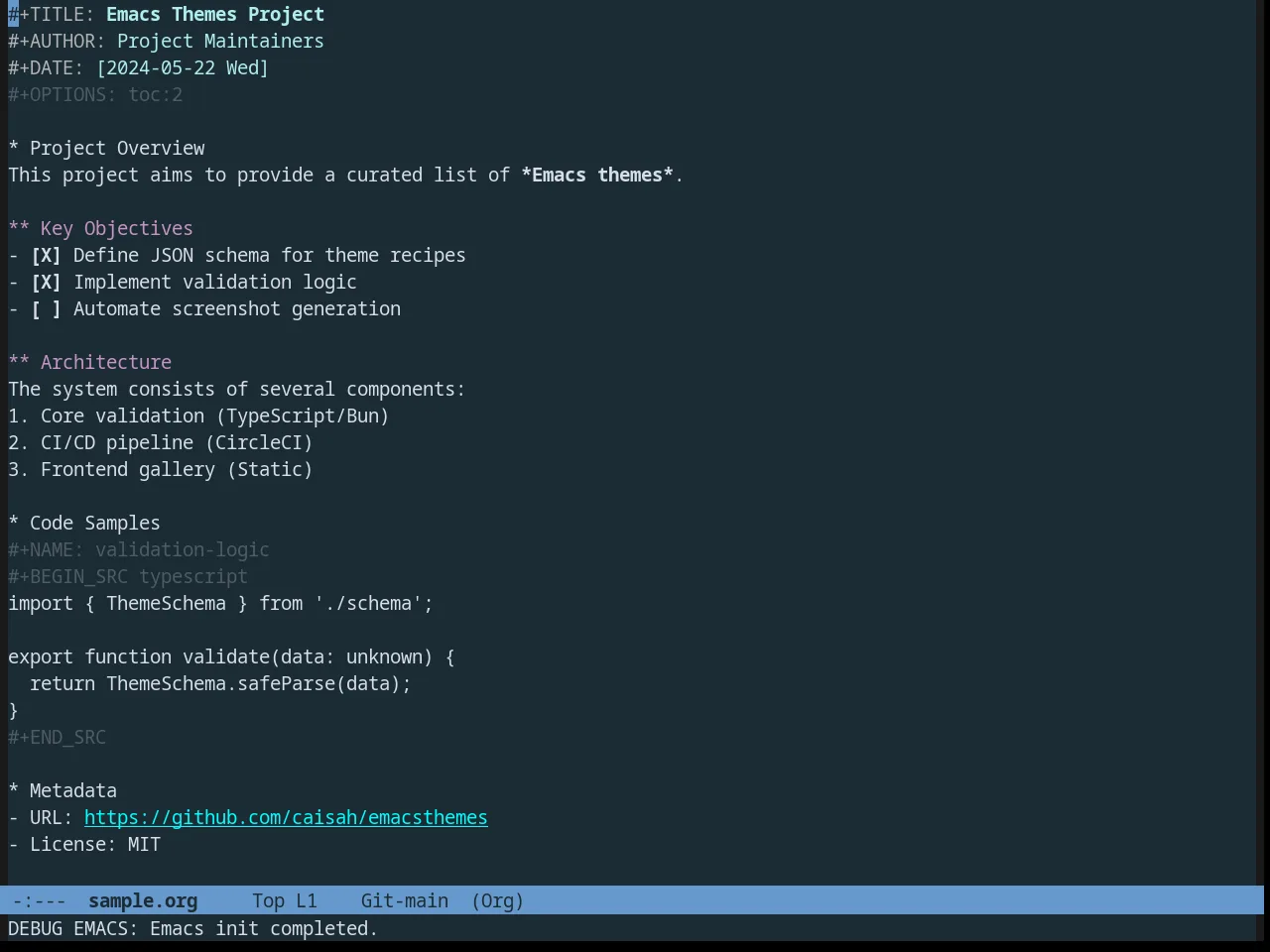The image size is (1270, 952).
Task: Click the 'The system consists of several components:' line
Action: point(236,389)
